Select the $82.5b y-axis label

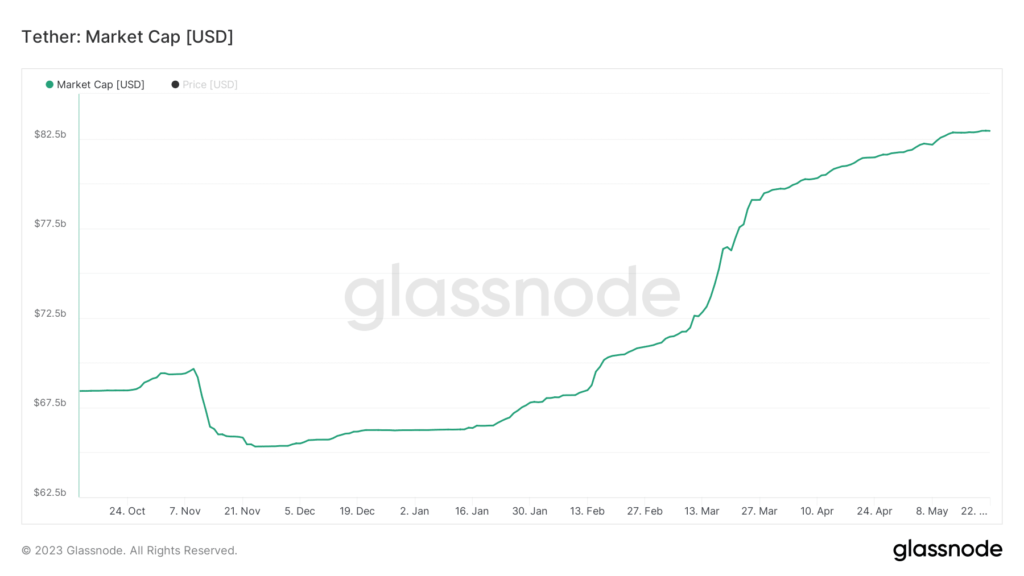pos(50,134)
